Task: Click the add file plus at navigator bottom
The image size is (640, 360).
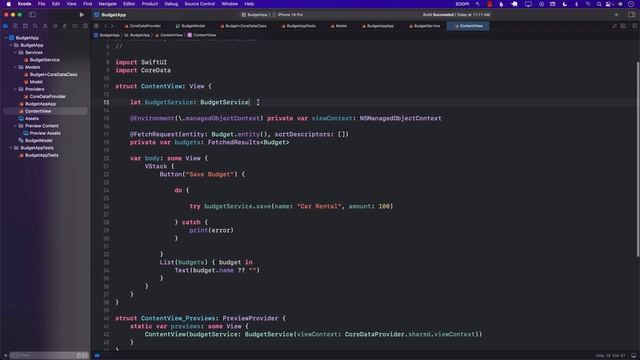Action: point(5,355)
